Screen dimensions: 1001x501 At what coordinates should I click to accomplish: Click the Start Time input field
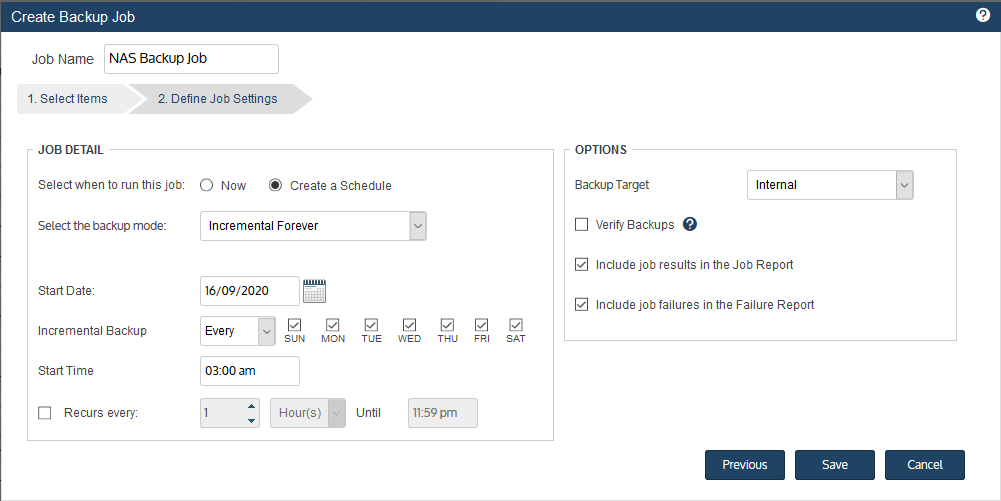[250, 371]
